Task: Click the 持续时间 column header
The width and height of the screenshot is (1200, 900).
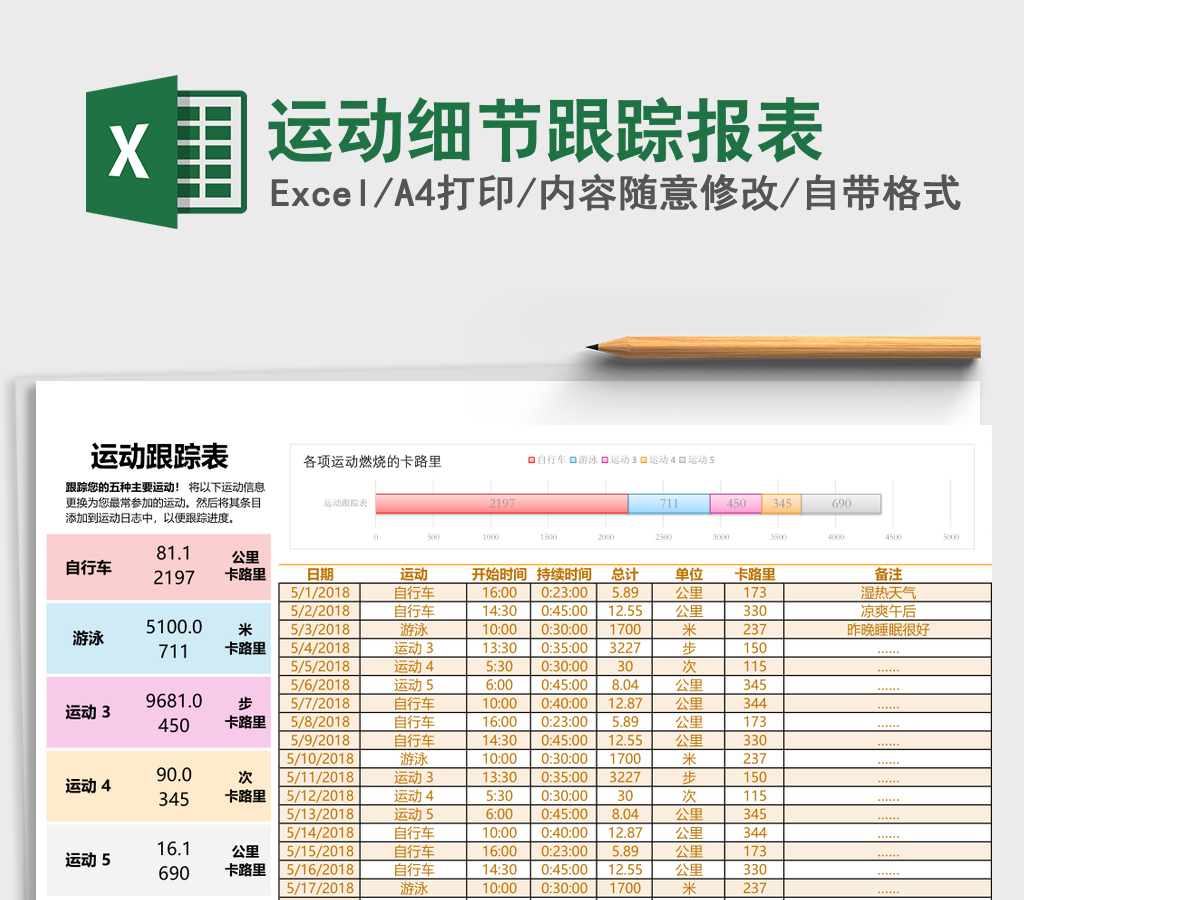Action: pos(564,574)
